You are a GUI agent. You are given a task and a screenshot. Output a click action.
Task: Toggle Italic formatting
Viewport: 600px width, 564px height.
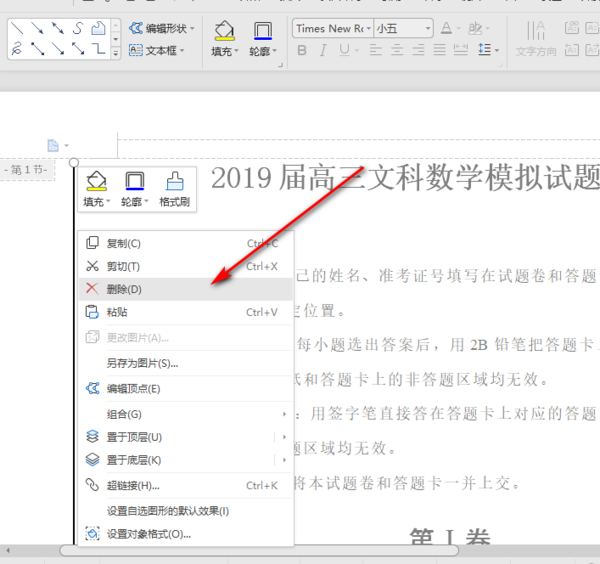point(323,50)
